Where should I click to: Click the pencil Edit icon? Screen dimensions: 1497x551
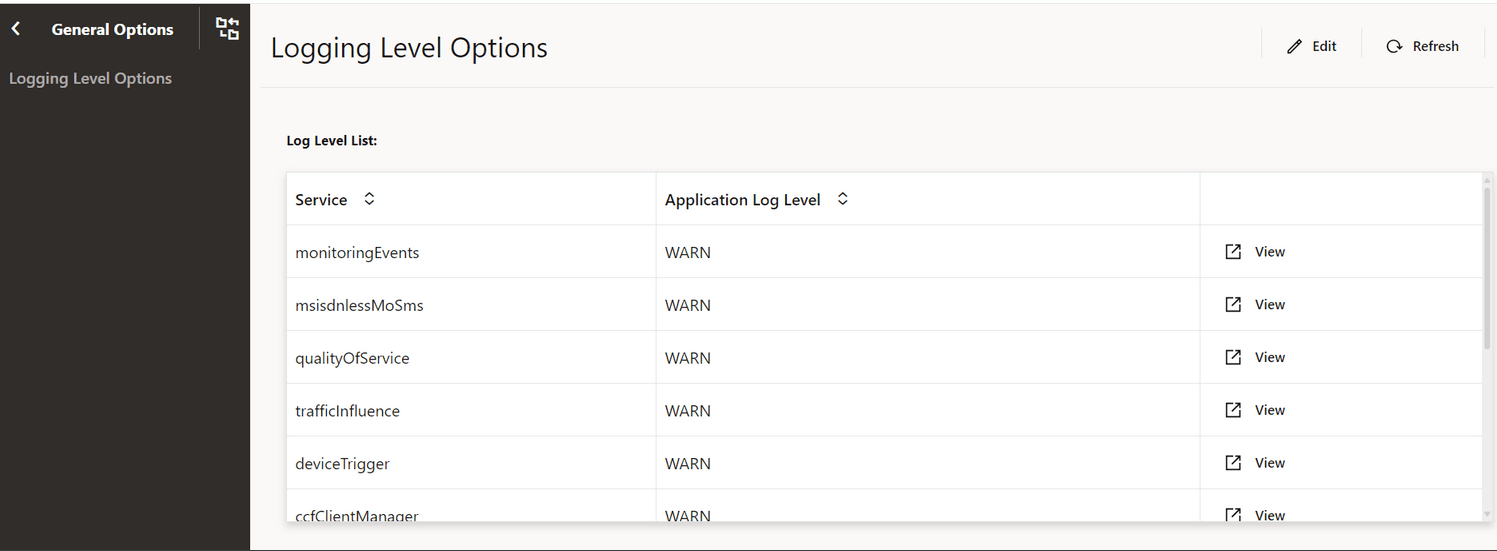[x=1294, y=46]
